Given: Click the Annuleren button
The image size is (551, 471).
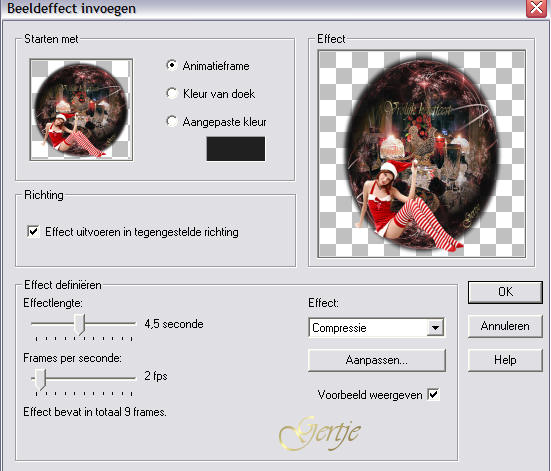Looking at the screenshot, I should click(x=505, y=326).
